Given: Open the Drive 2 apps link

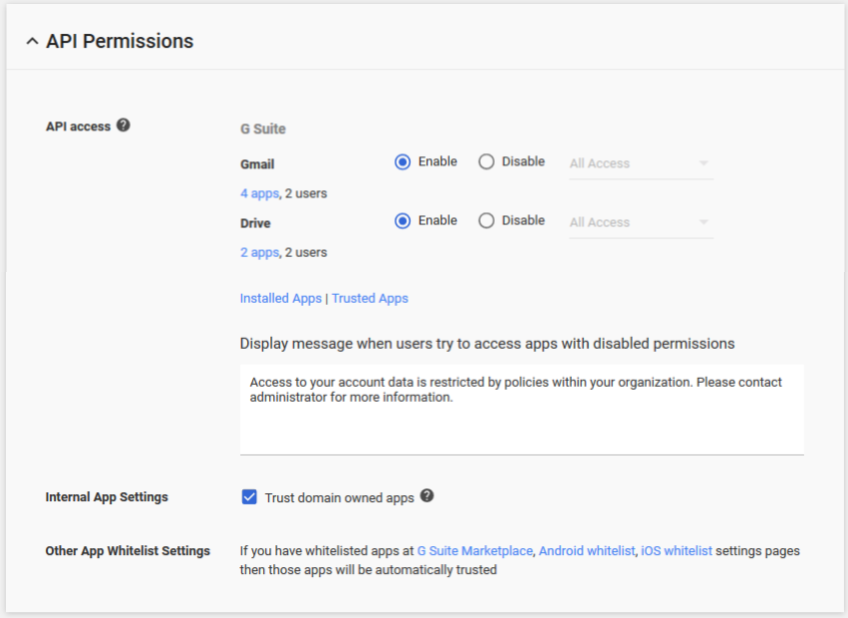Looking at the screenshot, I should tap(260, 252).
